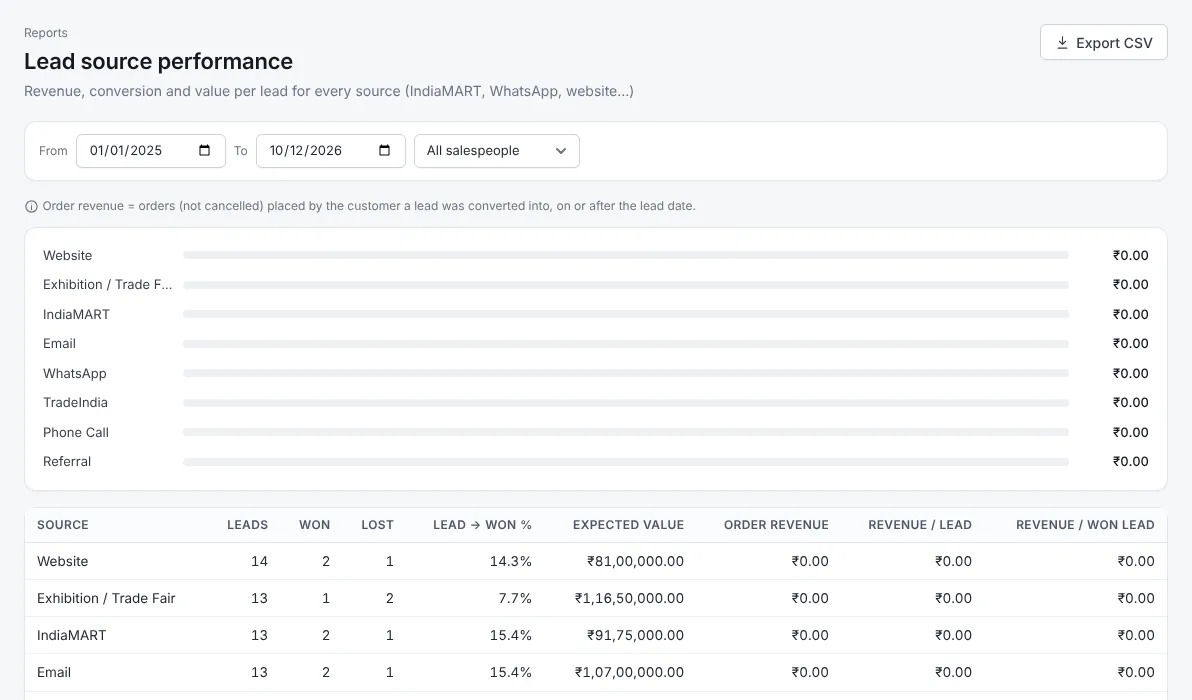This screenshot has height=700, width=1192.
Task: Click the Website revenue bar
Action: 626,255
